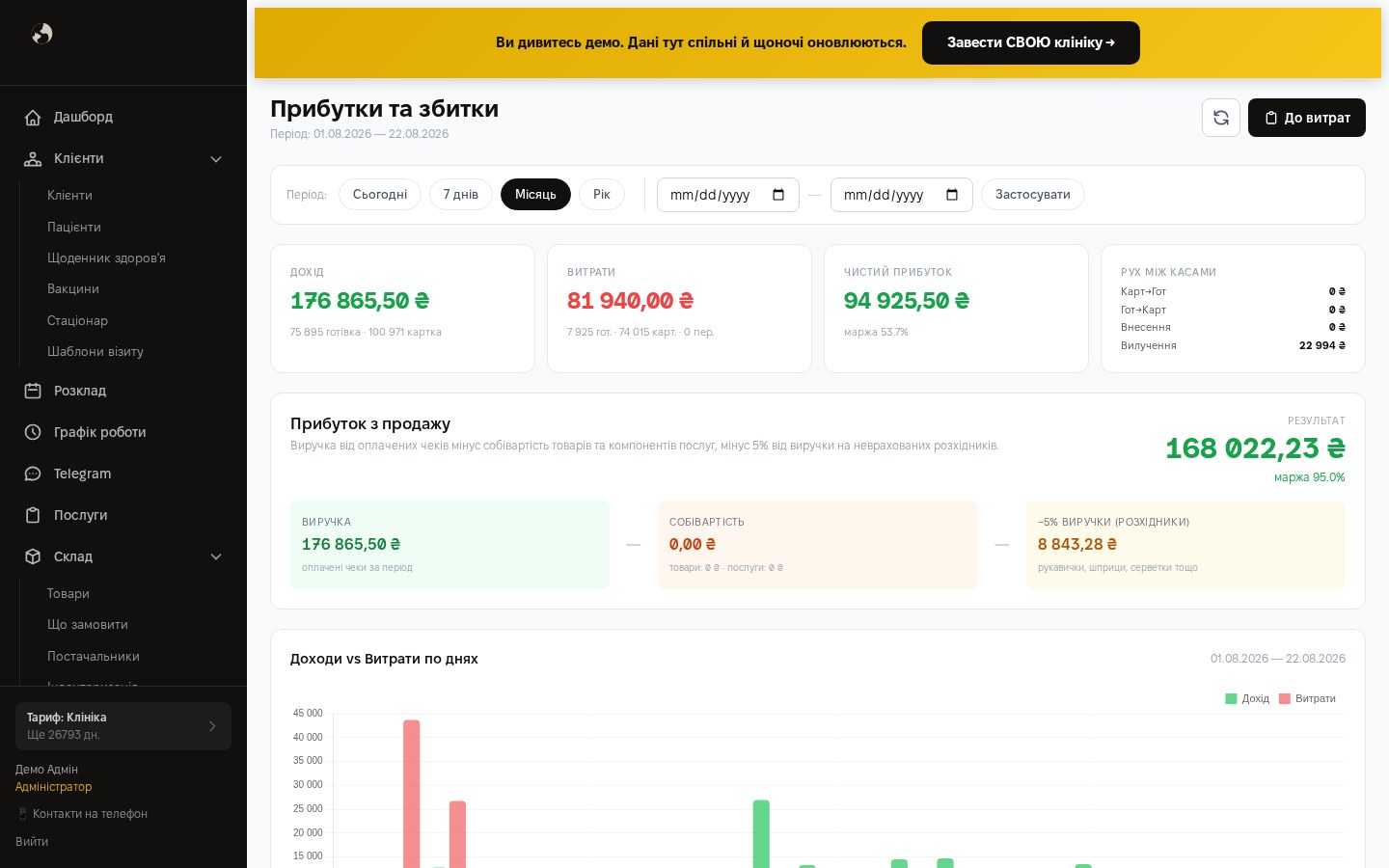Toggle the Дохід legend series
This screenshot has width=1389, height=868.
(x=1247, y=698)
